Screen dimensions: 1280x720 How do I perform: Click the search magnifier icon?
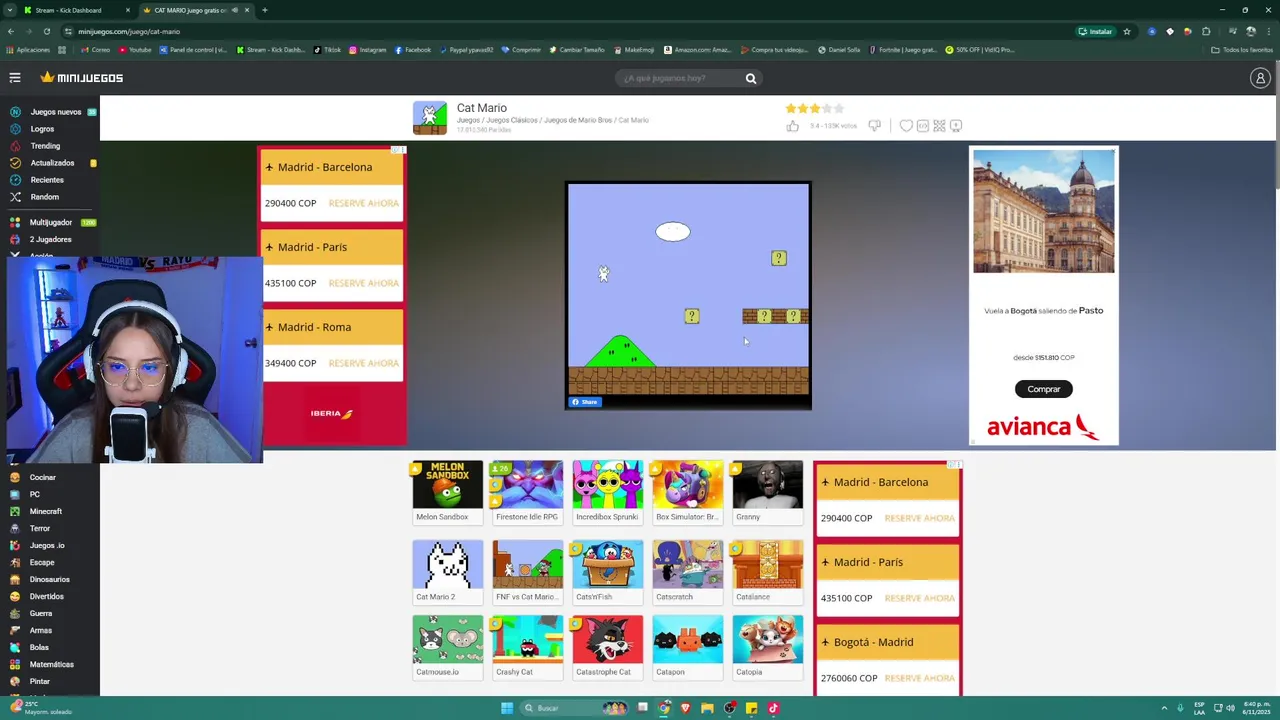pos(750,78)
